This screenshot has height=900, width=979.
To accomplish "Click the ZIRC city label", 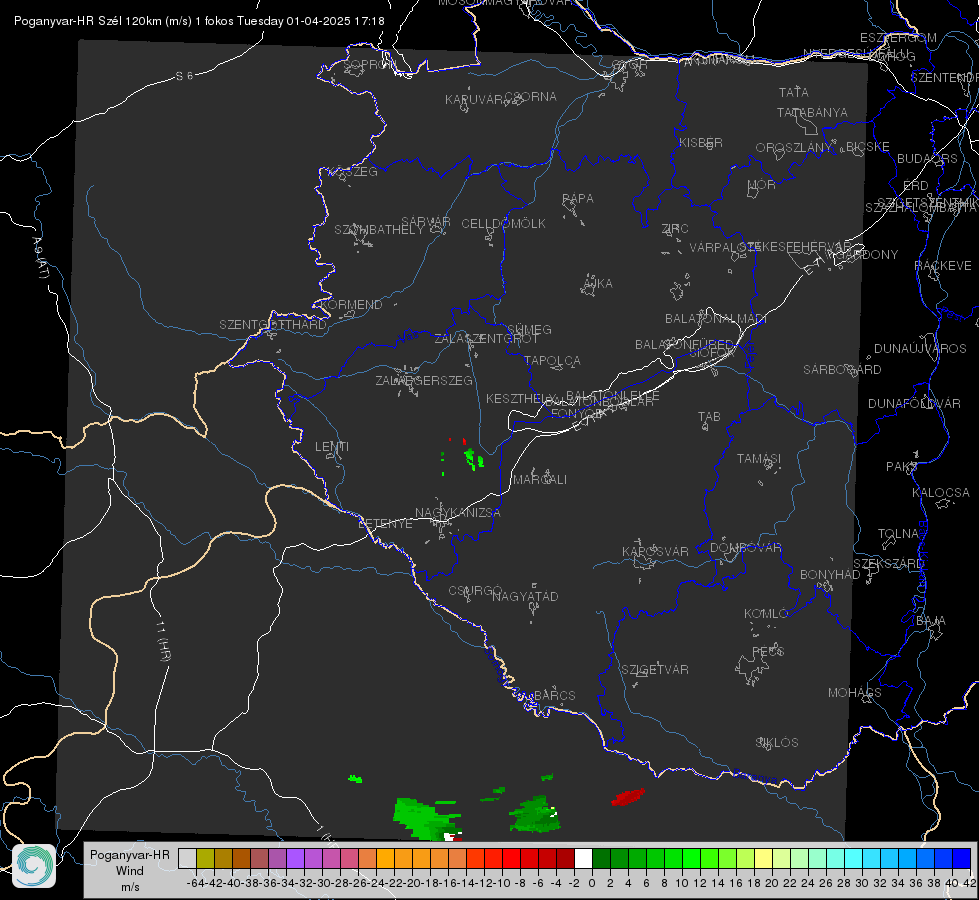I will (x=675, y=228).
